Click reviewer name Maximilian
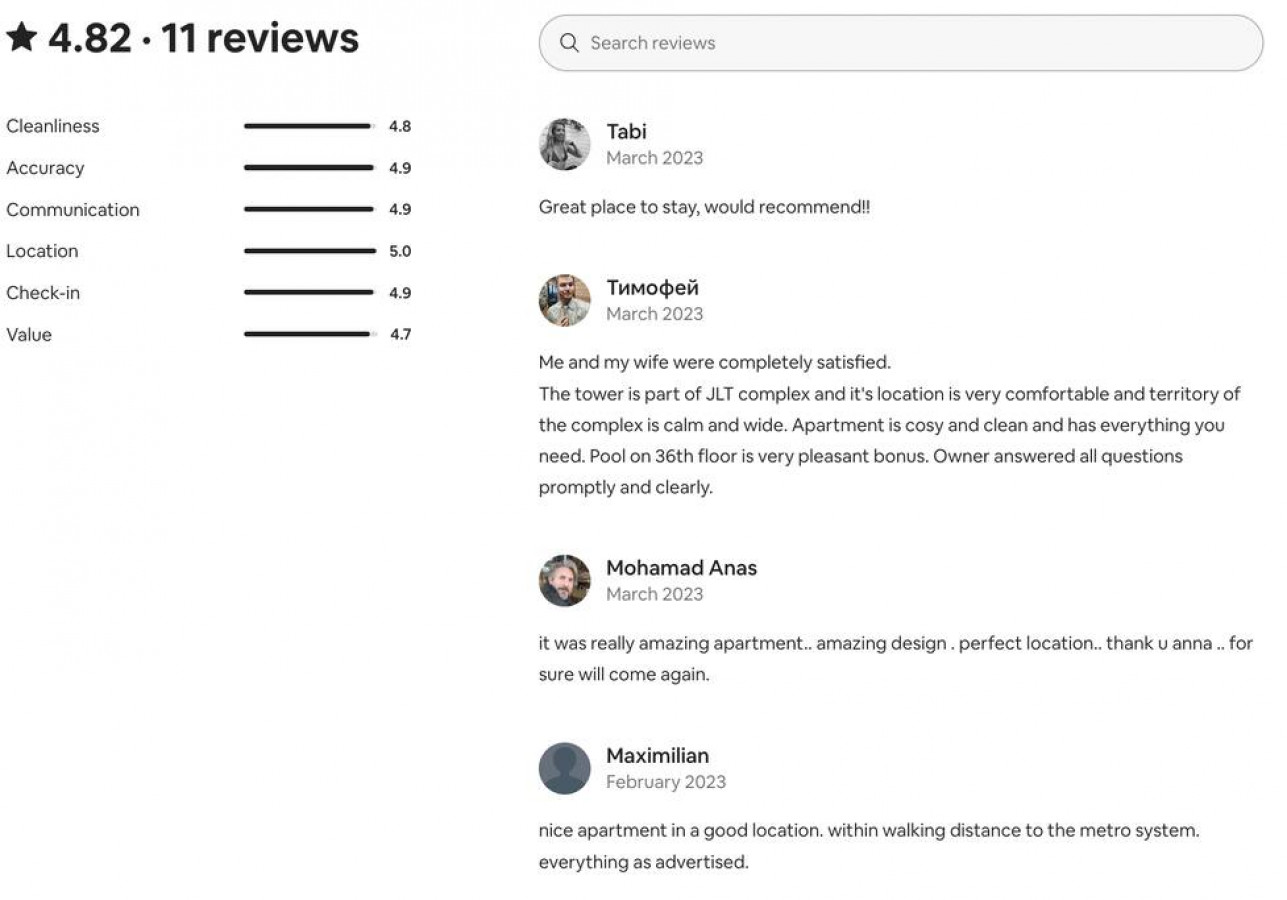Image resolution: width=1287 pixels, height=900 pixels. point(657,755)
